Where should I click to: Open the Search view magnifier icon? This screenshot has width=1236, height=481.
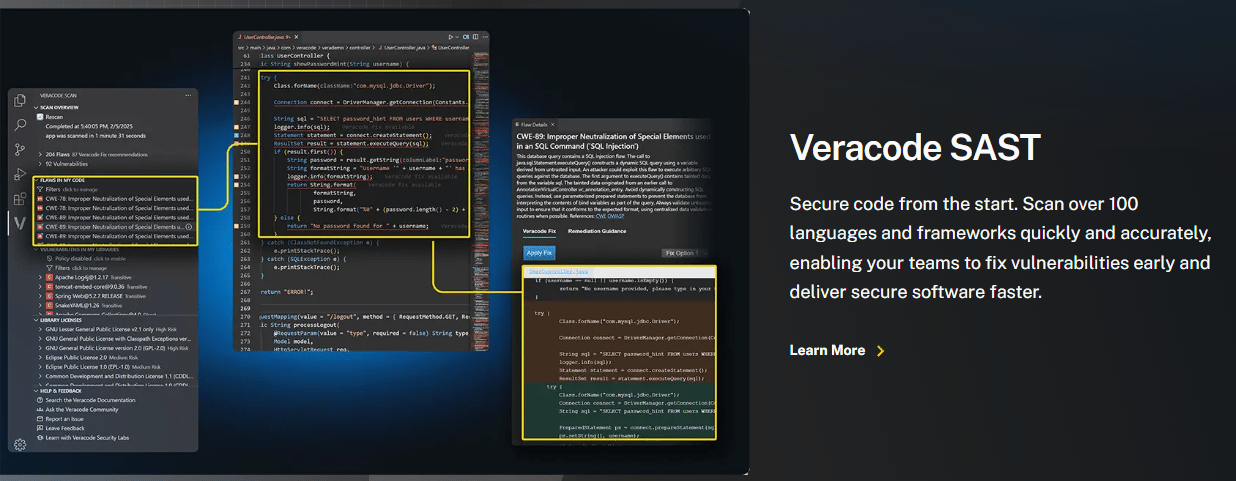(x=20, y=125)
